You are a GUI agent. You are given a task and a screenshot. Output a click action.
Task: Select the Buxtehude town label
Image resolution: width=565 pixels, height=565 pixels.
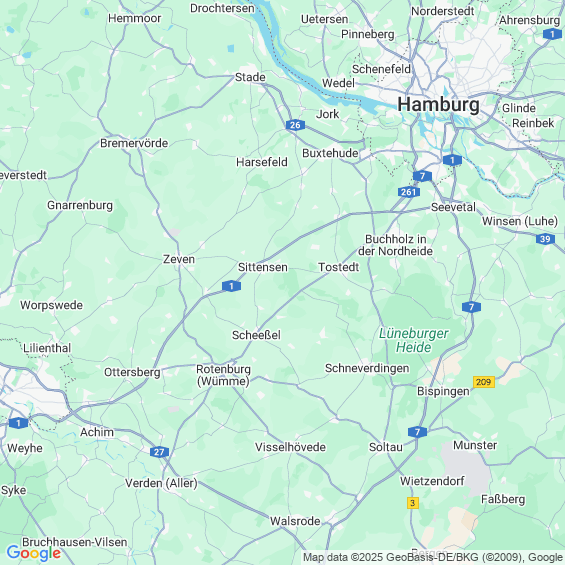pos(330,153)
